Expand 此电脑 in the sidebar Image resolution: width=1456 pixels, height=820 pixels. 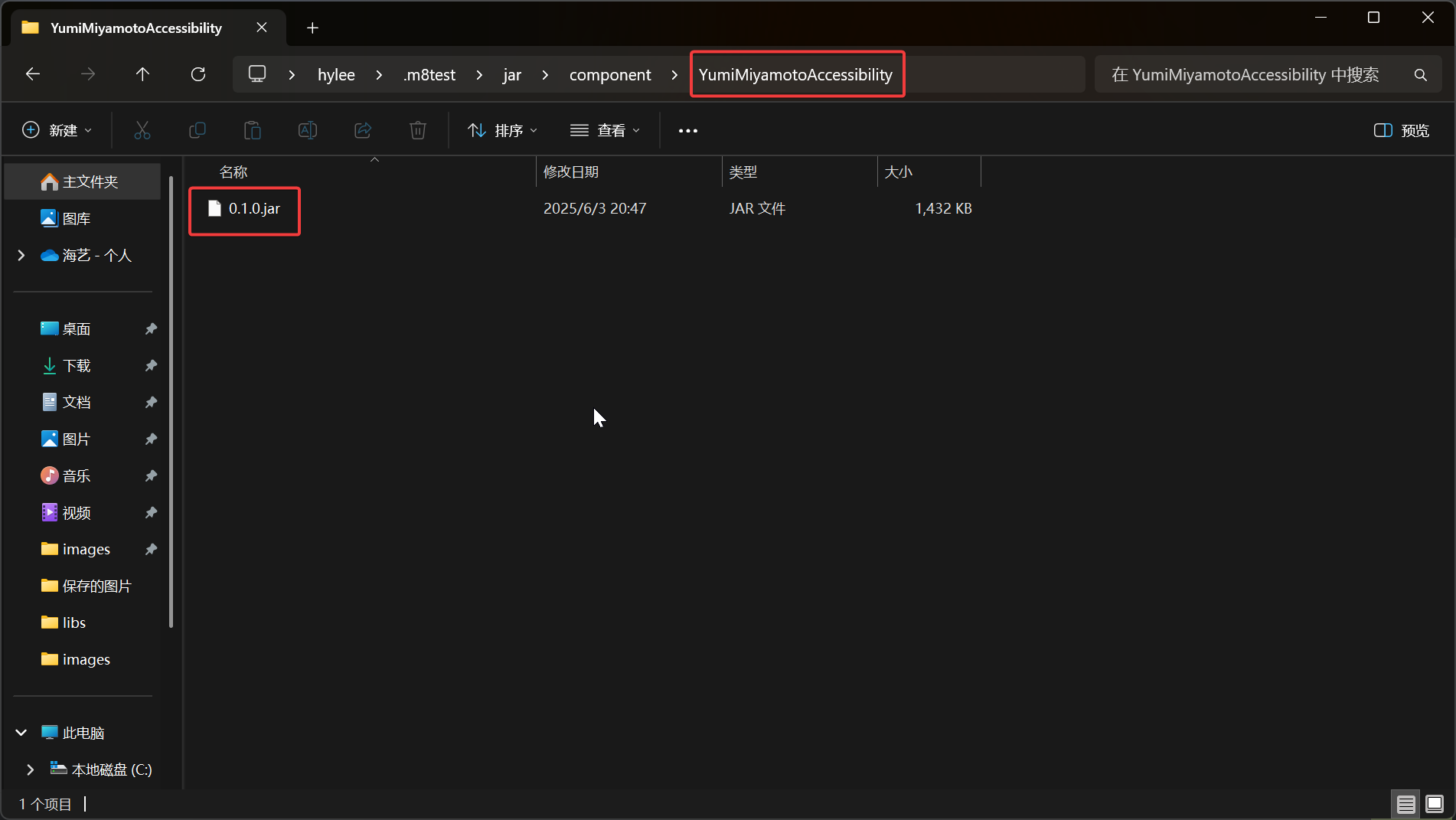coord(21,732)
